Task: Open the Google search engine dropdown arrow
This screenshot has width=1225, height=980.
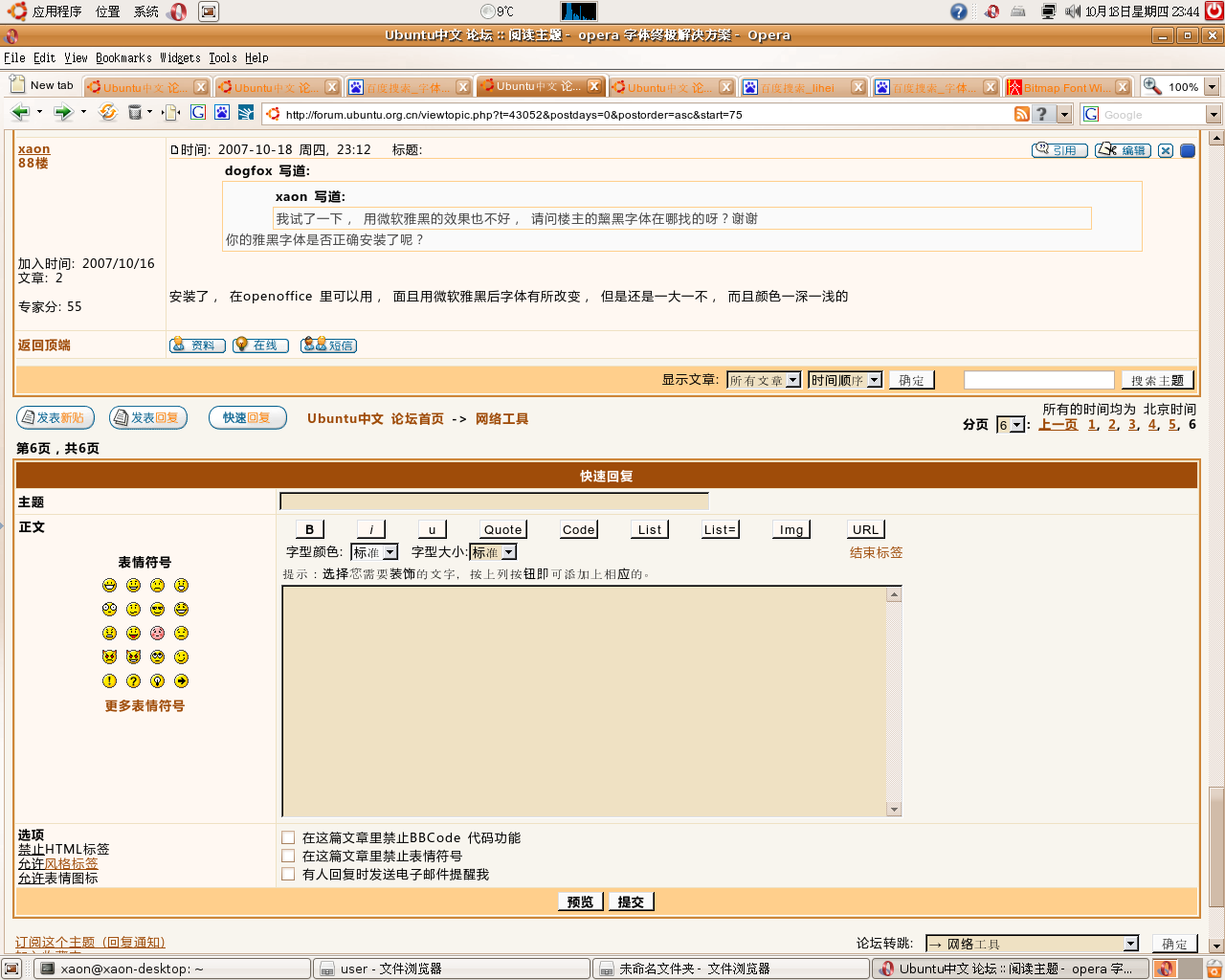Action: (x=1214, y=115)
